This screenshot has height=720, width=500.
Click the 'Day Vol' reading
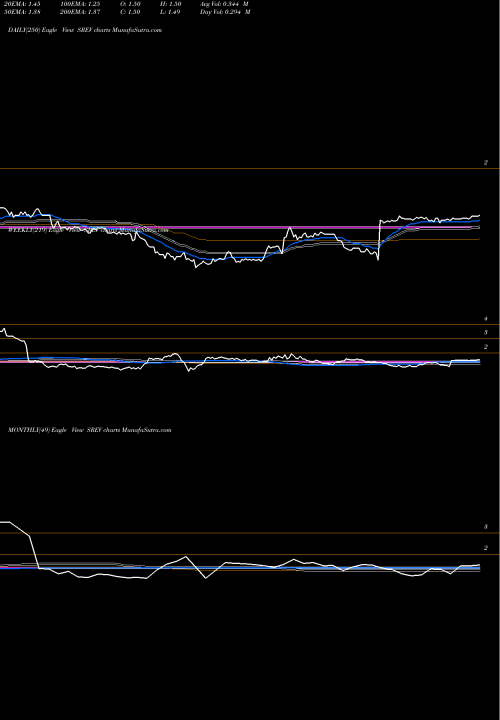click(225, 12)
